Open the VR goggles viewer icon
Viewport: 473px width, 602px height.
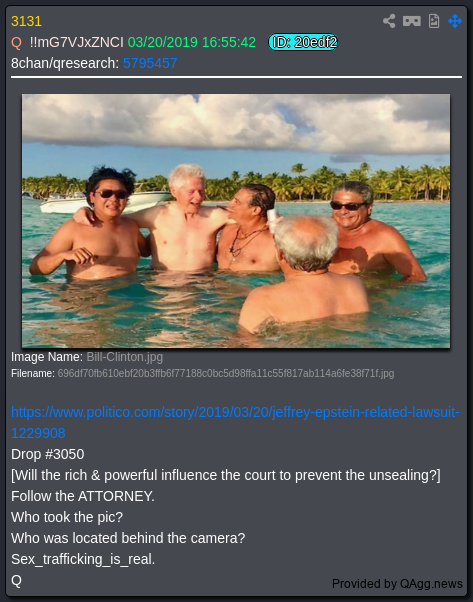coord(412,21)
